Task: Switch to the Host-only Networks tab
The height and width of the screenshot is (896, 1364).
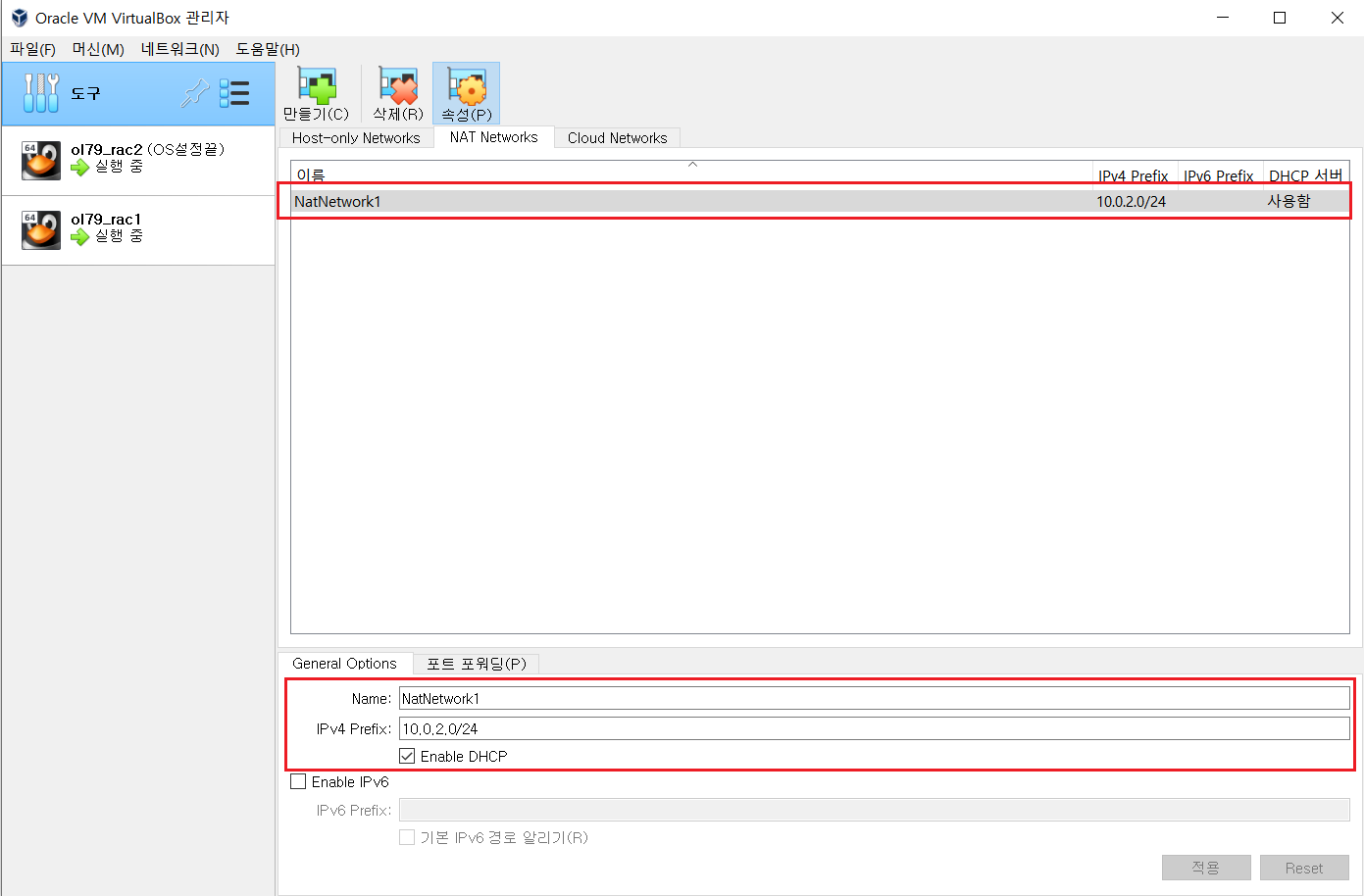Action: pyautogui.click(x=356, y=138)
